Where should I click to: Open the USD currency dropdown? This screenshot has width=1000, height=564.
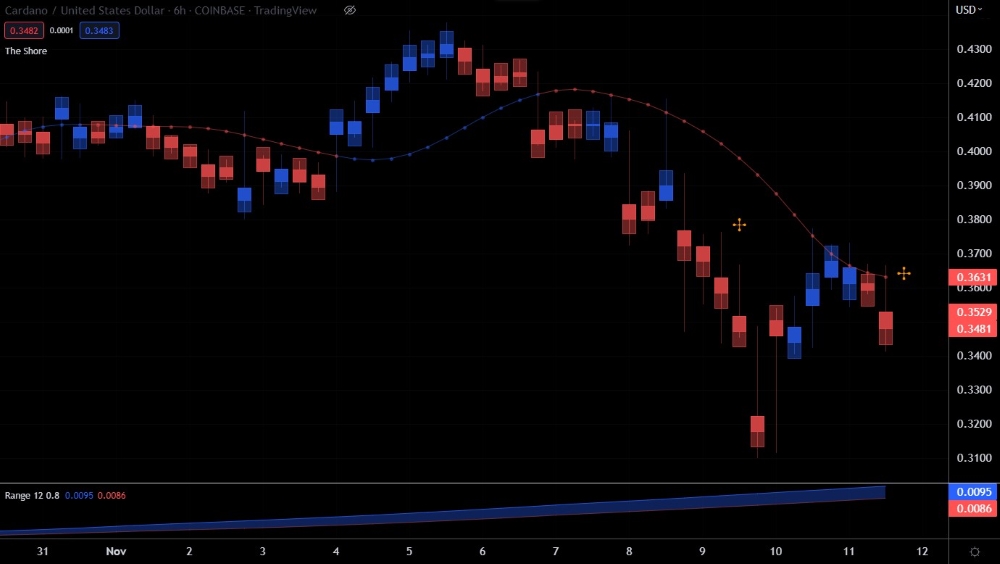point(969,10)
